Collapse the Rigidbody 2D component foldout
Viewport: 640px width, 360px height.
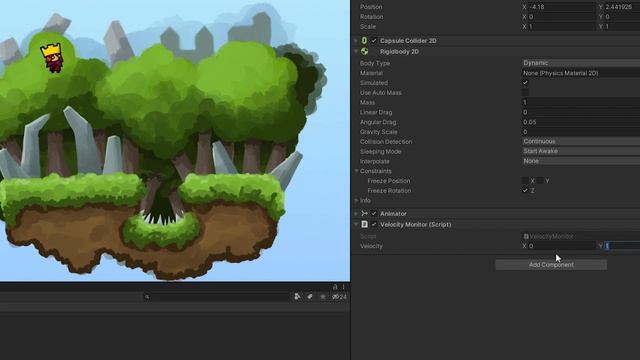tap(356, 51)
